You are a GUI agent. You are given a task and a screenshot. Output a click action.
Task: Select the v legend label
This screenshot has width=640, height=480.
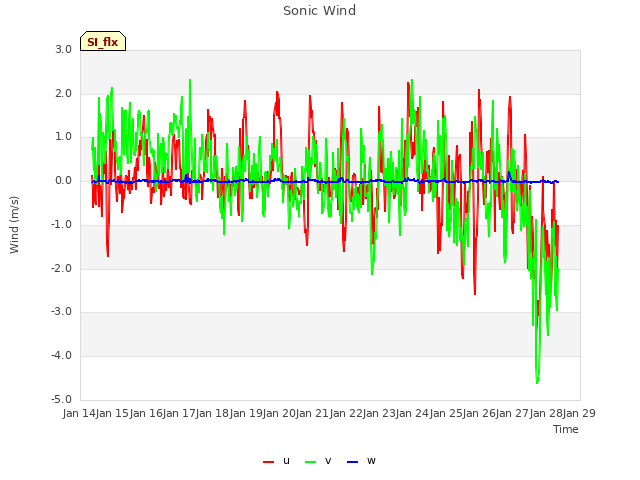click(328, 461)
